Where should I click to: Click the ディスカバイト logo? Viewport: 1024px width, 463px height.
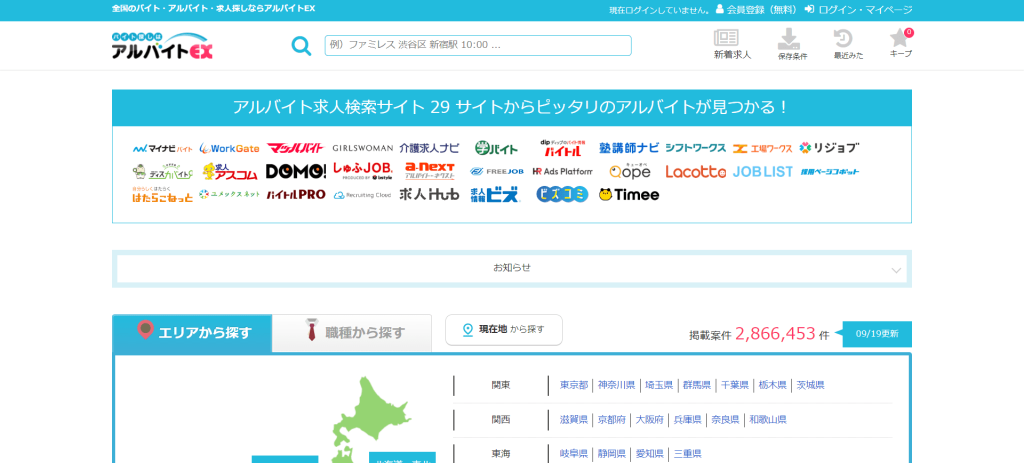(163, 172)
